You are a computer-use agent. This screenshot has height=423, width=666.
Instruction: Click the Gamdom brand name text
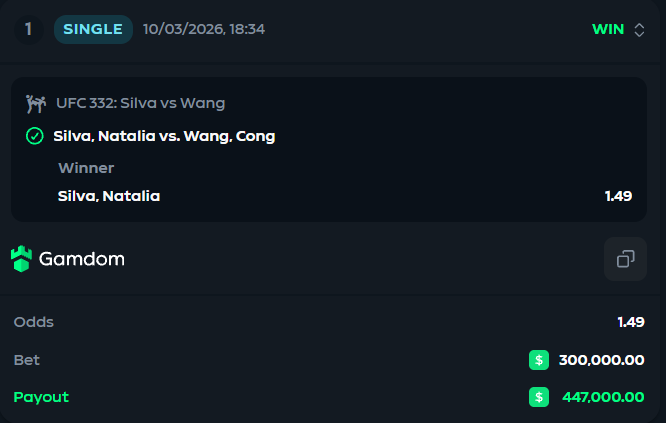(82, 259)
